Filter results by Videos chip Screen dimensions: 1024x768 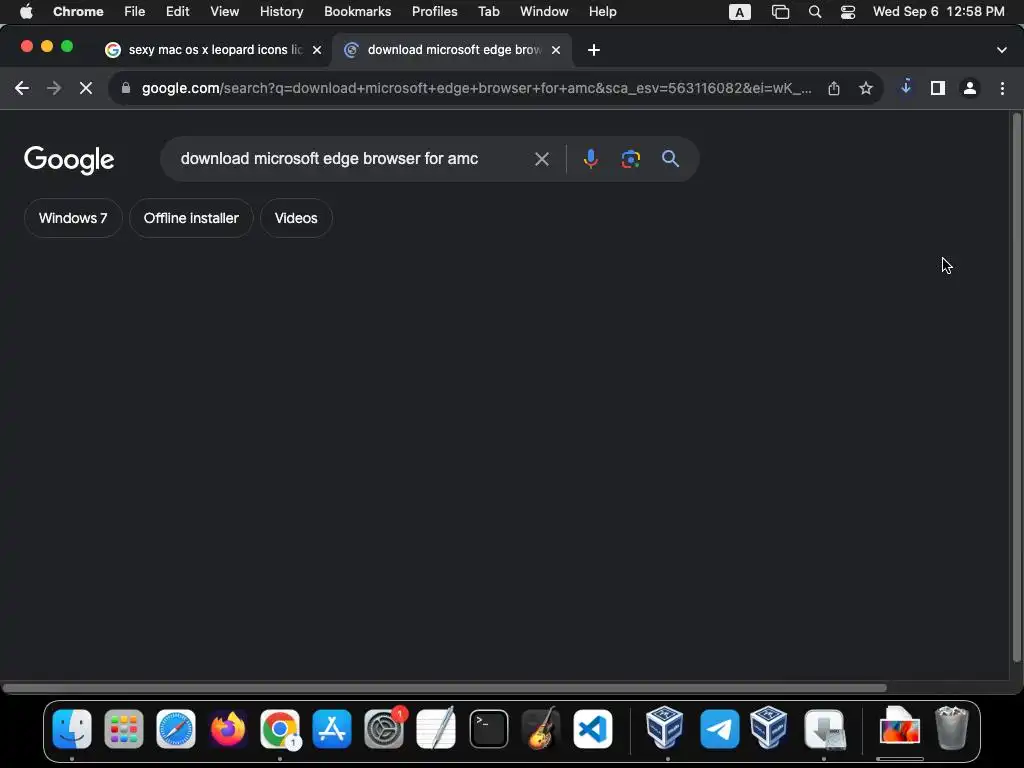296,218
